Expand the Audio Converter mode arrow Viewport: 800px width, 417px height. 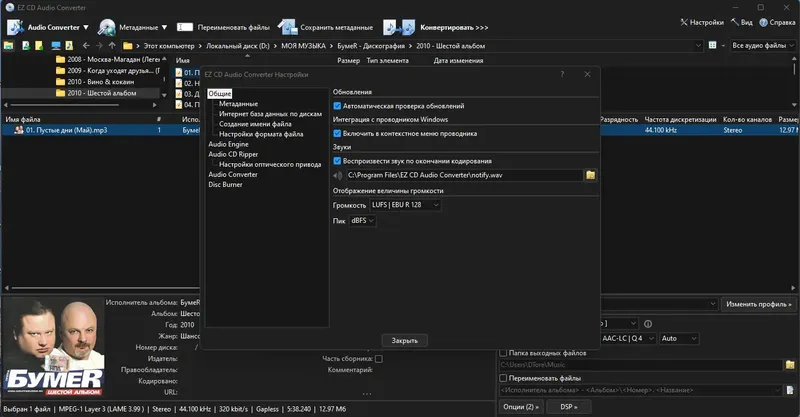coord(86,28)
